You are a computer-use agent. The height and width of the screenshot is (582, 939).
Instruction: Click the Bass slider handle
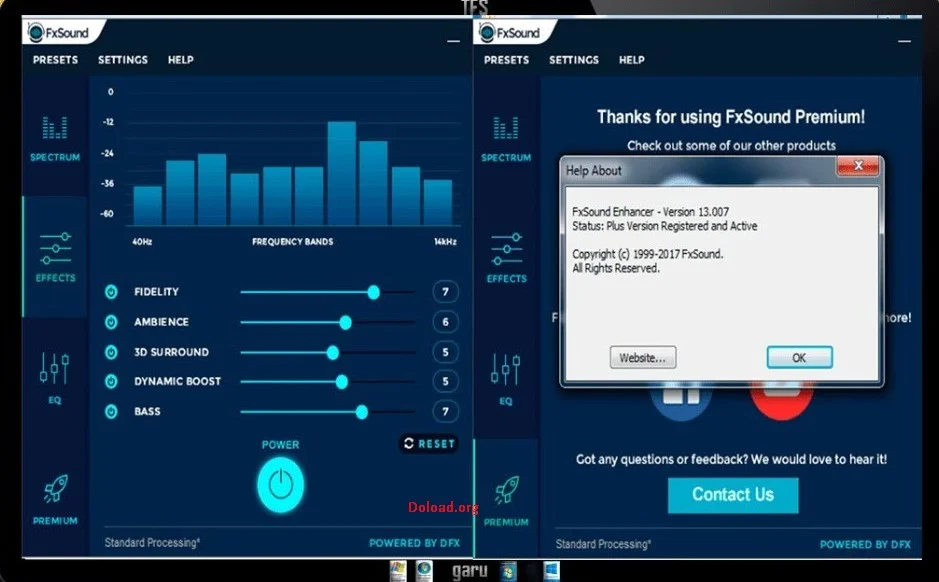click(361, 412)
